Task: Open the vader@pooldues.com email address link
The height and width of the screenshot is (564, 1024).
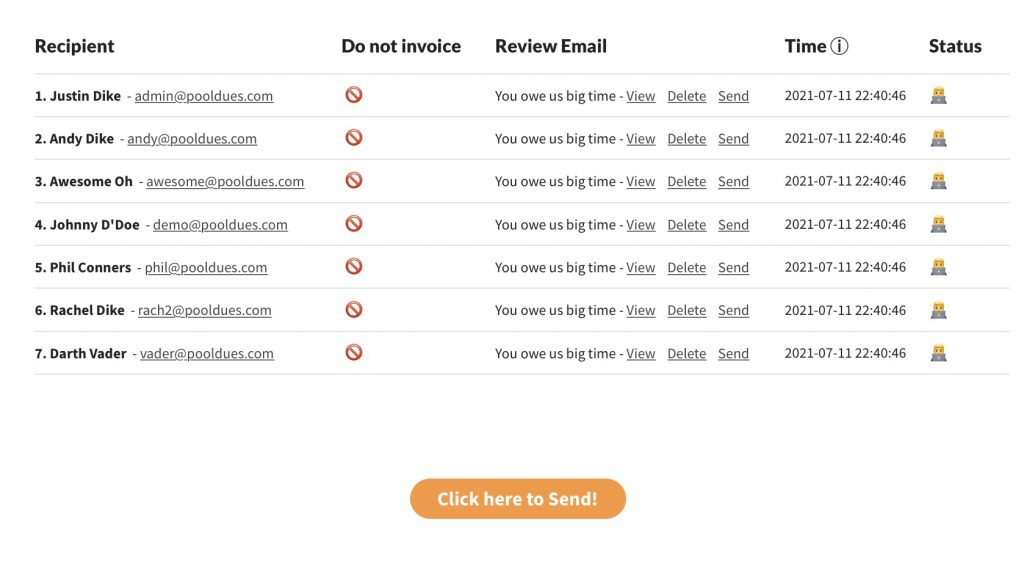Action: coord(206,353)
